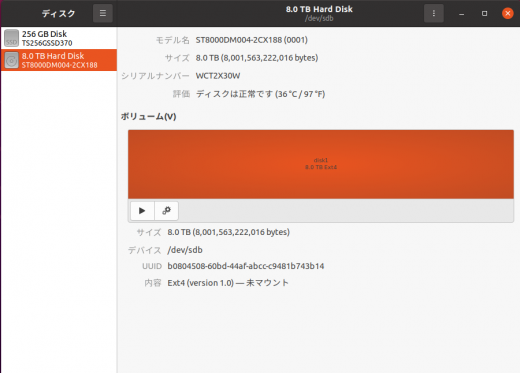Click the SSD drive icon in sidebar
This screenshot has width=520, height=373.
(x=11, y=38)
